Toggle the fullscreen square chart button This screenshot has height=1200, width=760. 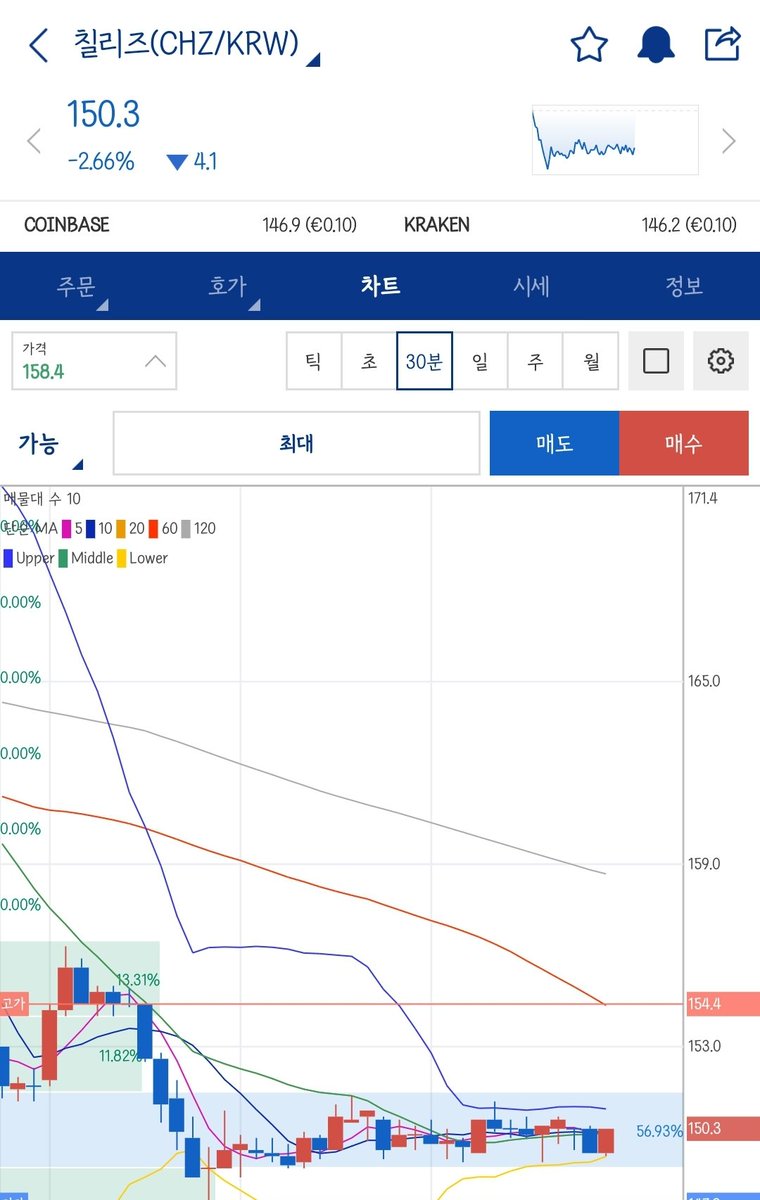tap(656, 361)
